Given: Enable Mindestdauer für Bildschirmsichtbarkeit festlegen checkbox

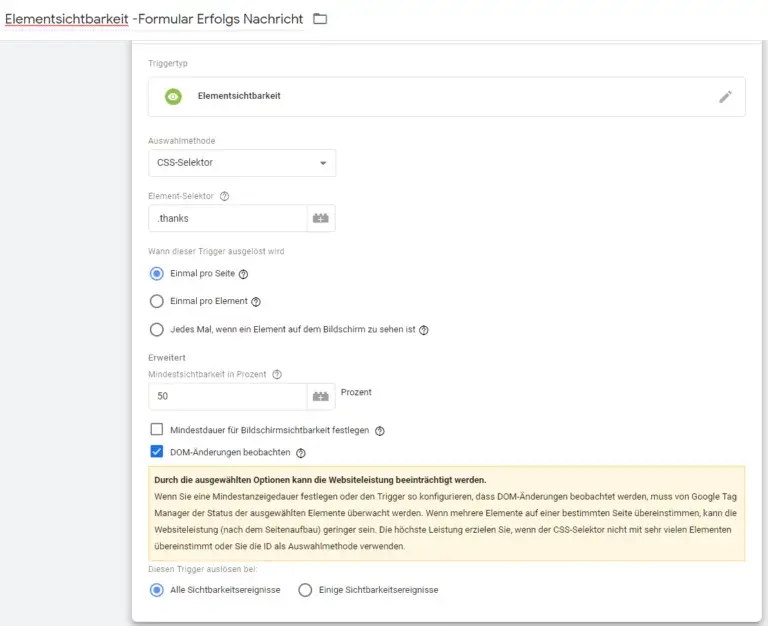Looking at the screenshot, I should tap(156, 430).
